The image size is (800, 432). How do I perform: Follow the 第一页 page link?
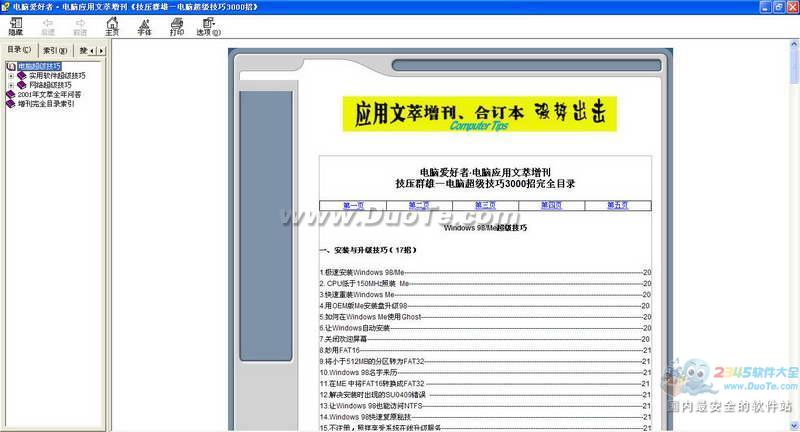click(353, 205)
